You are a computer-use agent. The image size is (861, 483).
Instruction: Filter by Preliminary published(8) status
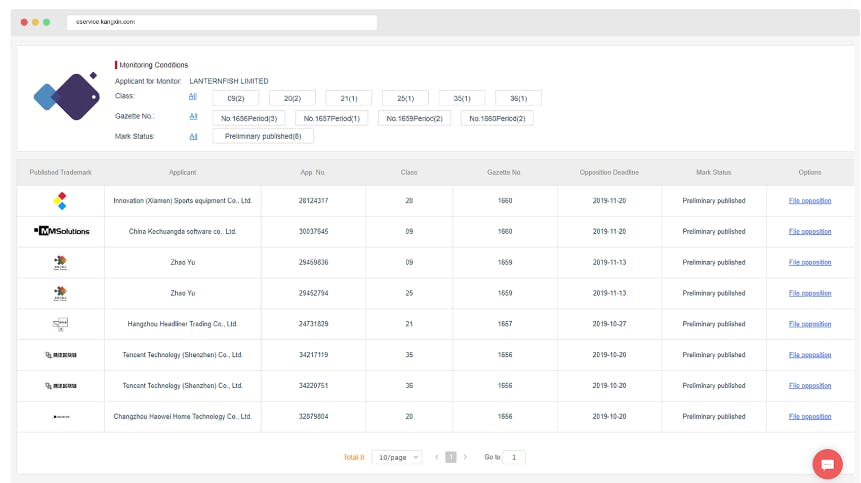click(263, 136)
